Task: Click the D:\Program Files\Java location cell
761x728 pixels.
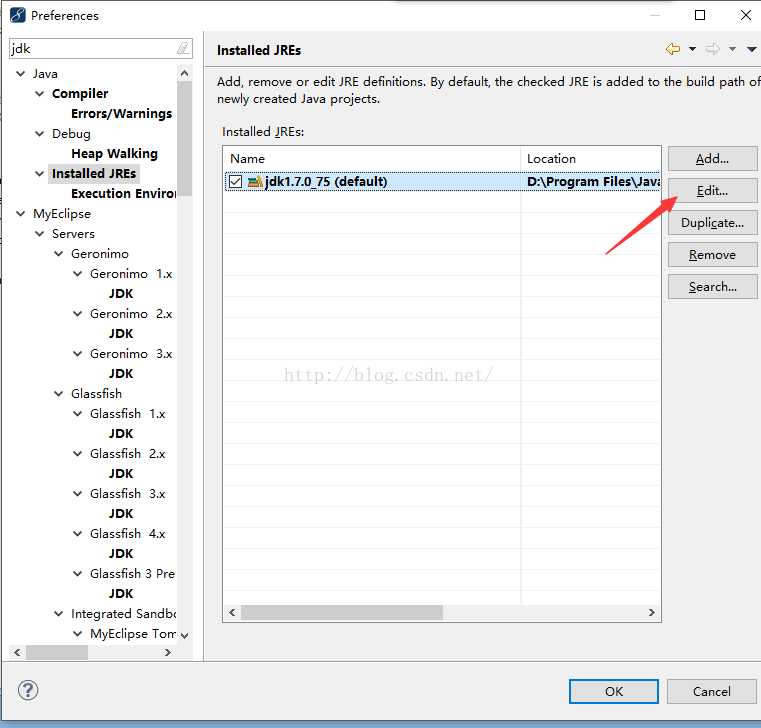Action: click(593, 182)
